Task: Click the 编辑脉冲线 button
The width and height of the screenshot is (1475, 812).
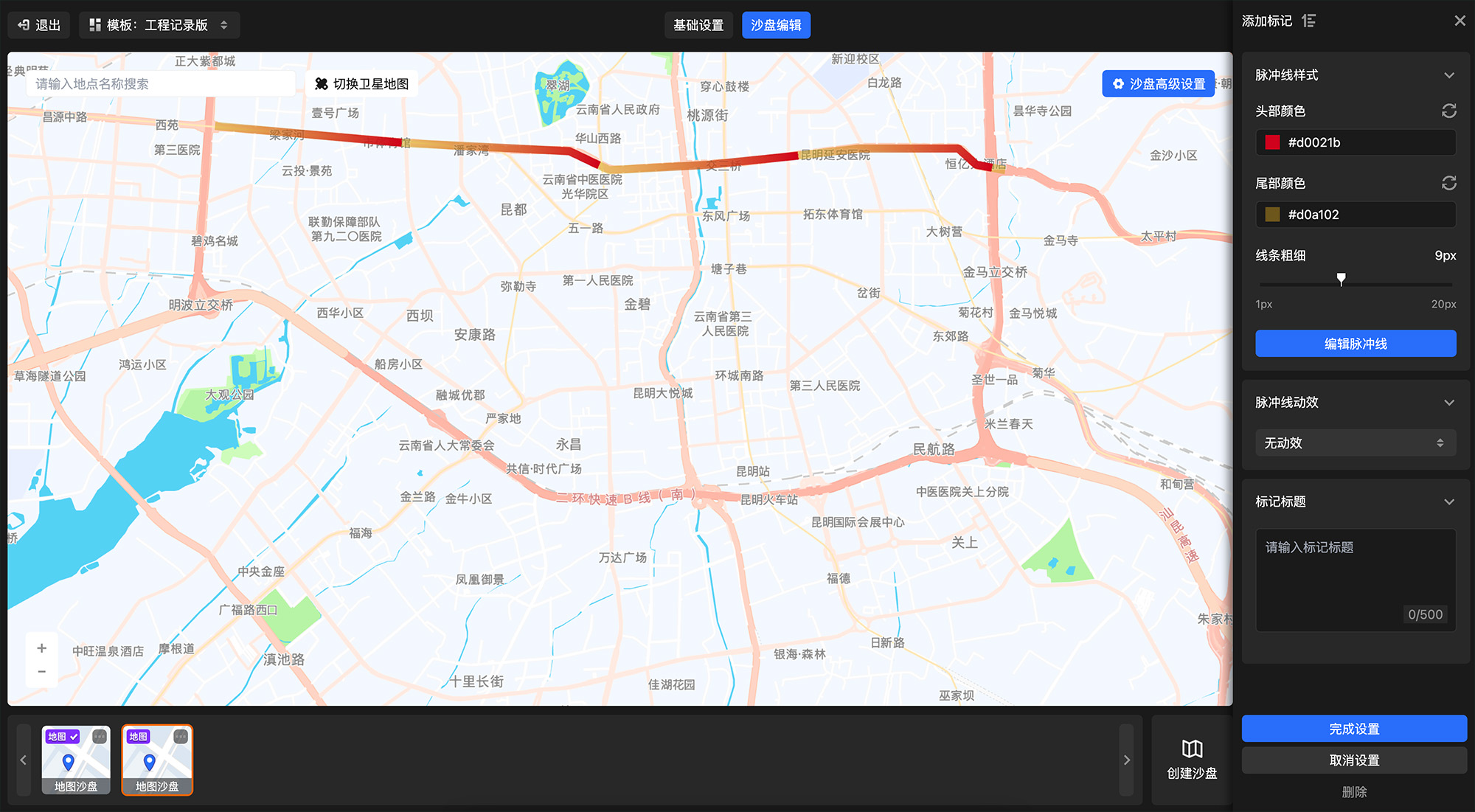Action: (1355, 344)
